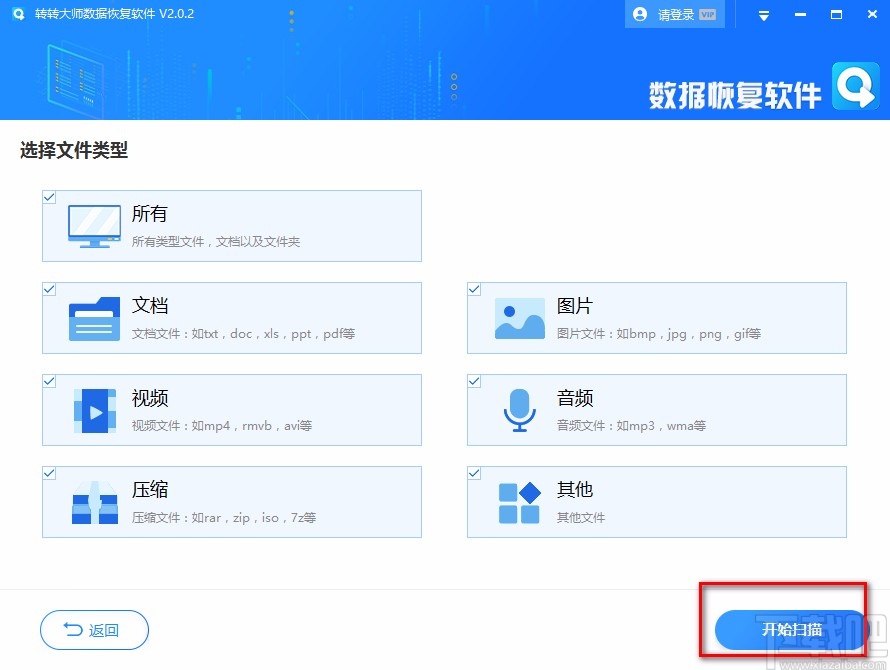
Task: Click the picture icon beside 图片
Action: 518,316
